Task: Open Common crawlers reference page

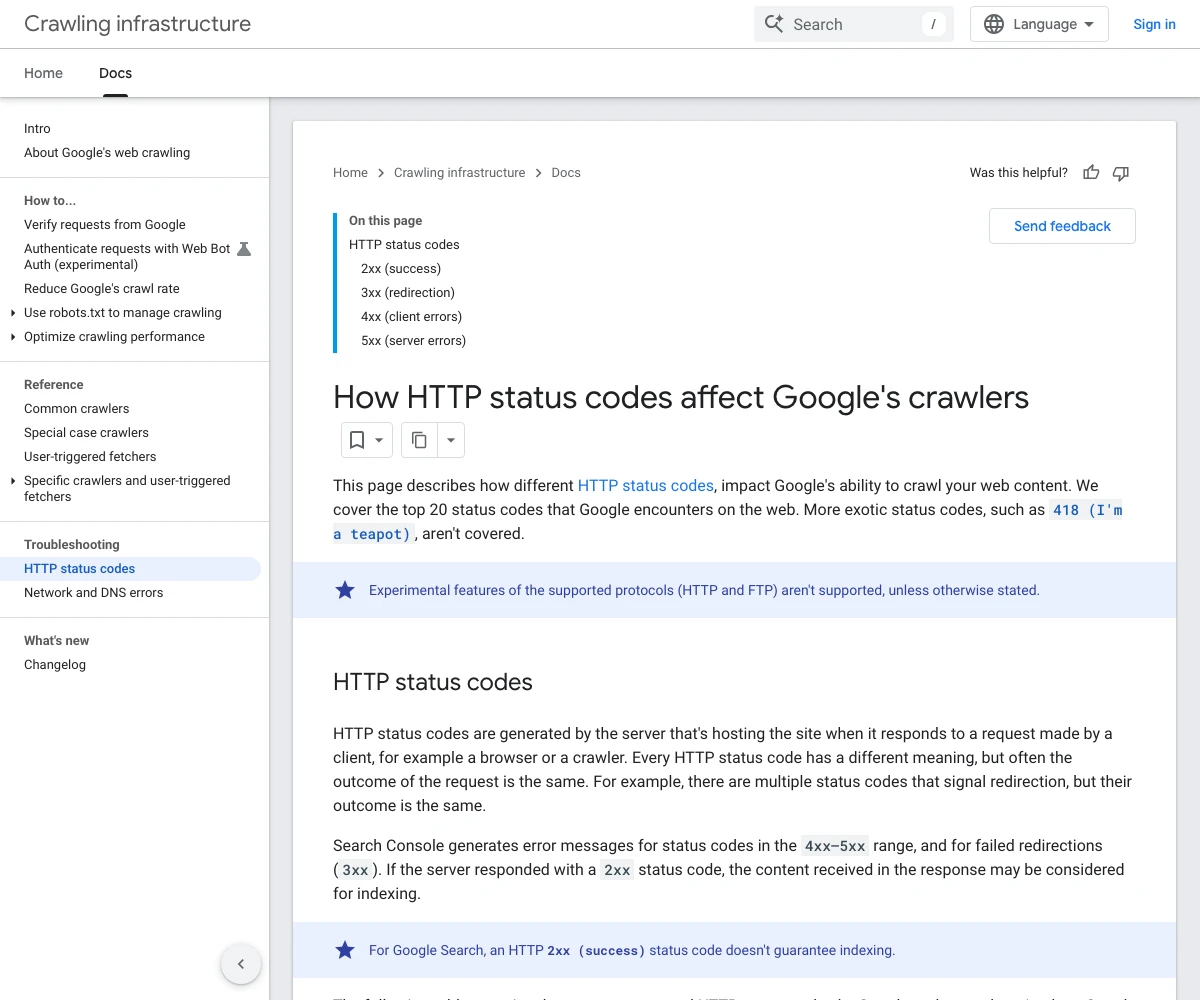Action: click(77, 409)
